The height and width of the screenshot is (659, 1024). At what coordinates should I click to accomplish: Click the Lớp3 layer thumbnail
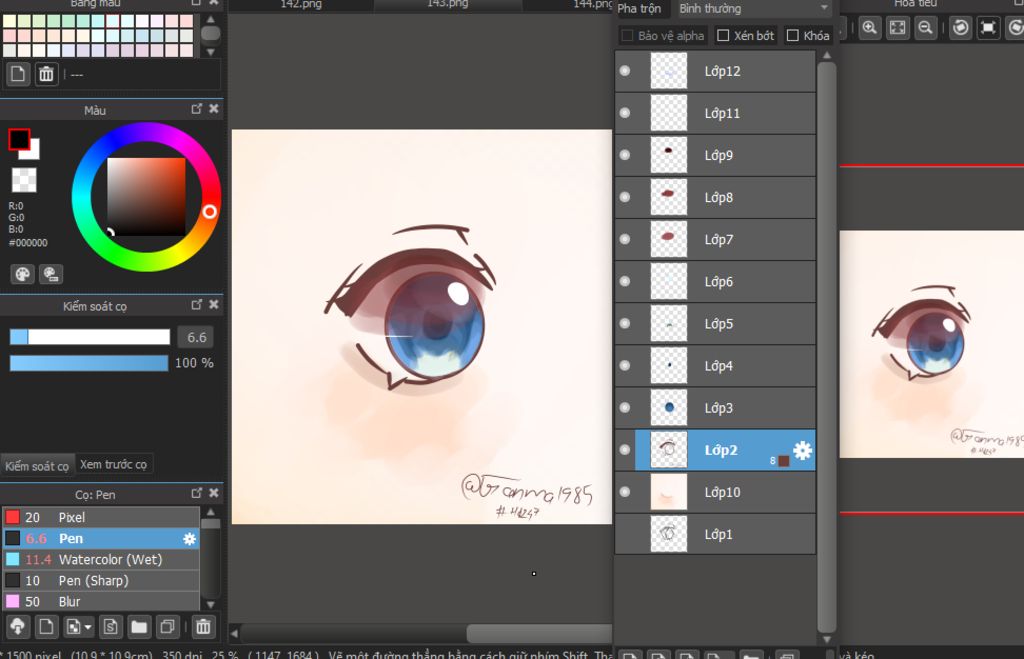(x=669, y=408)
